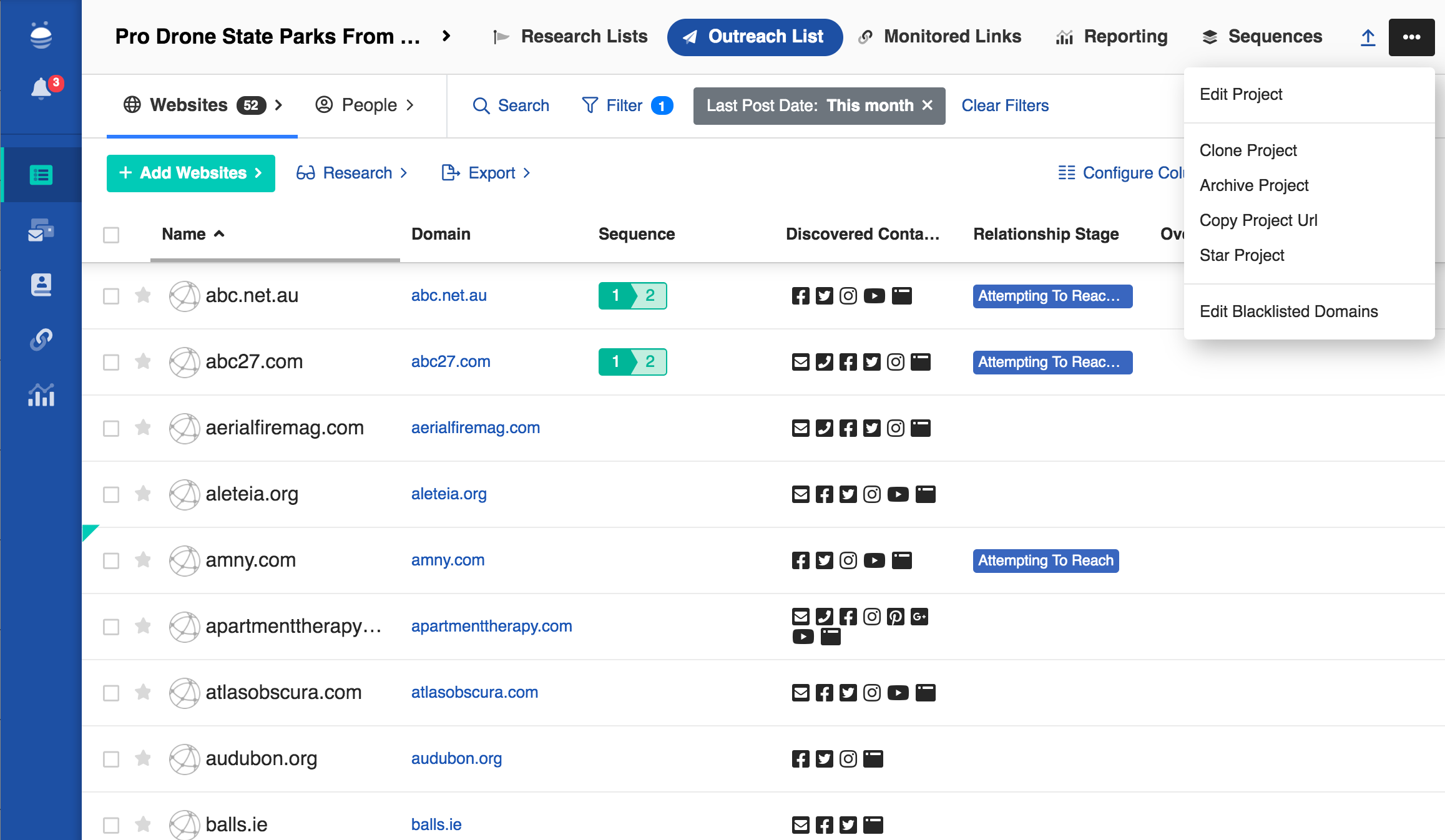Open the contacts sidebar icon
1445x840 pixels.
[x=41, y=285]
